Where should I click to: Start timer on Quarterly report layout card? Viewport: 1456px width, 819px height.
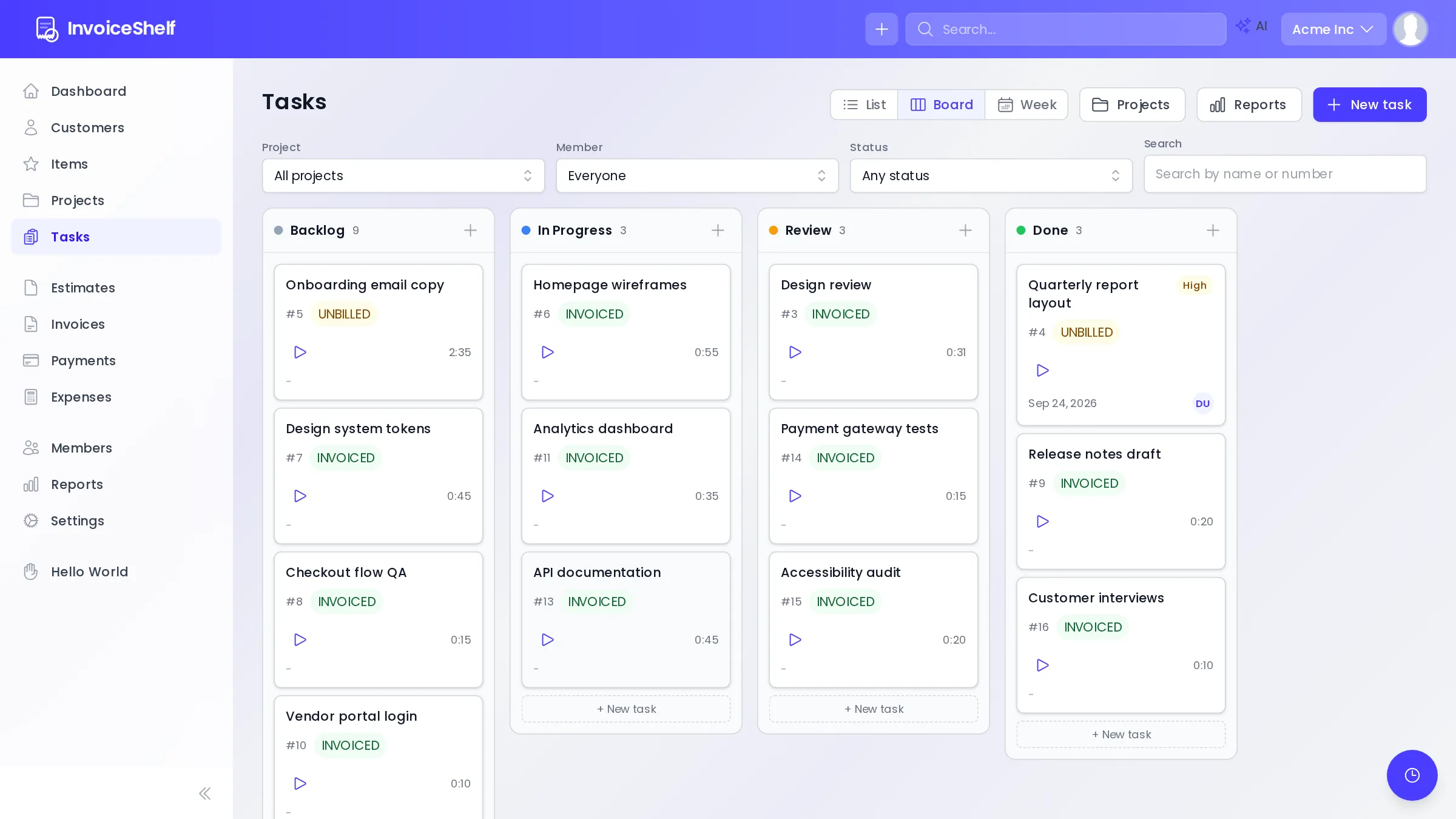point(1042,370)
